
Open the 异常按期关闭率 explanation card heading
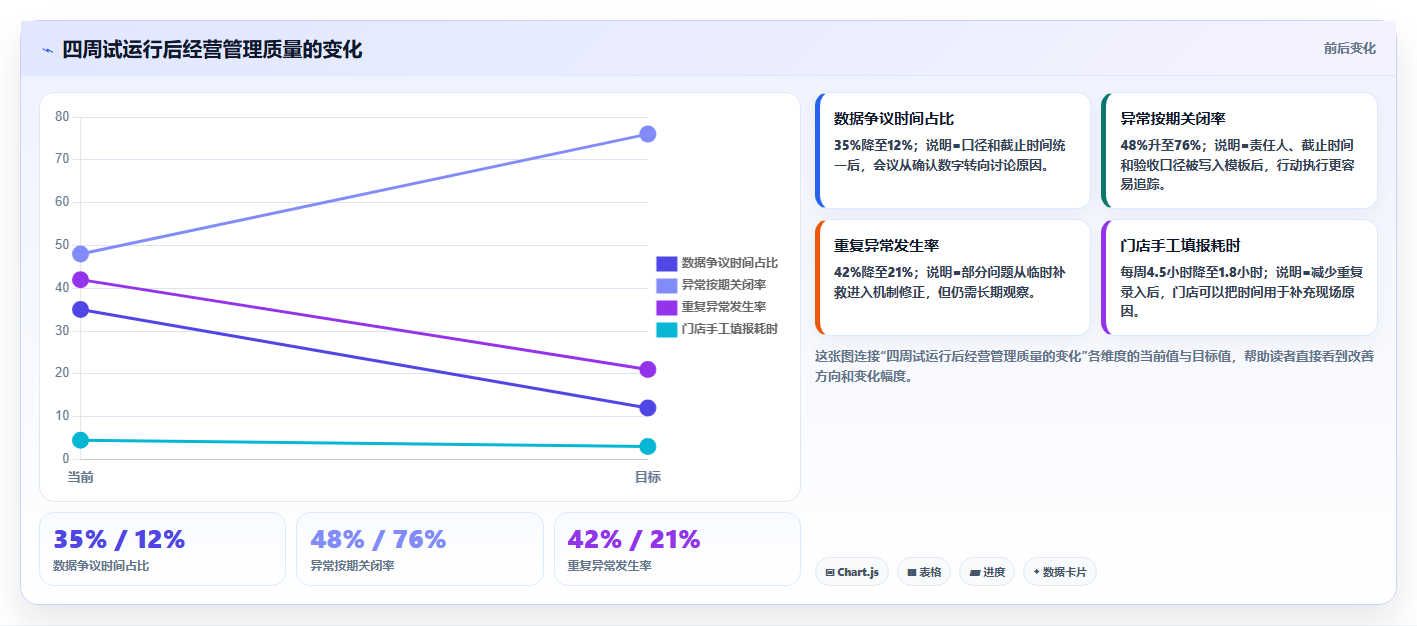[x=1173, y=118]
